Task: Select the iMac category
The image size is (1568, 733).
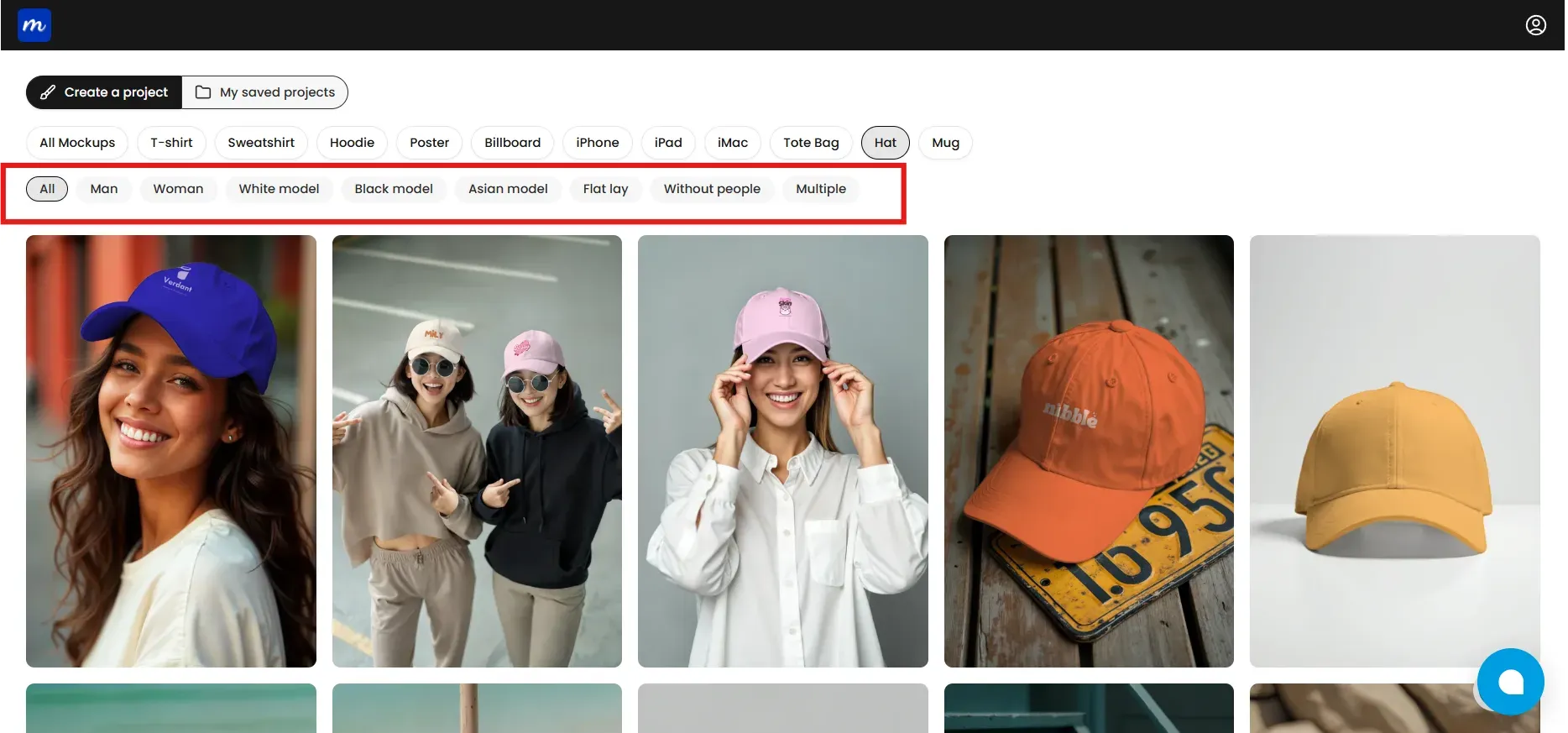Action: (x=733, y=143)
